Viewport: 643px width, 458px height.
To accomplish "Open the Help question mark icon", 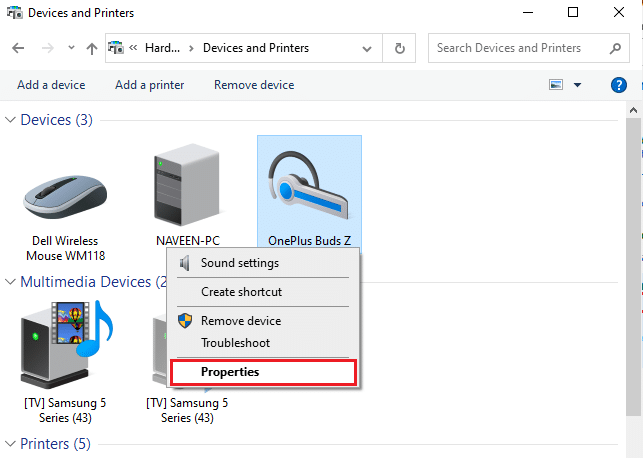I will (x=618, y=85).
